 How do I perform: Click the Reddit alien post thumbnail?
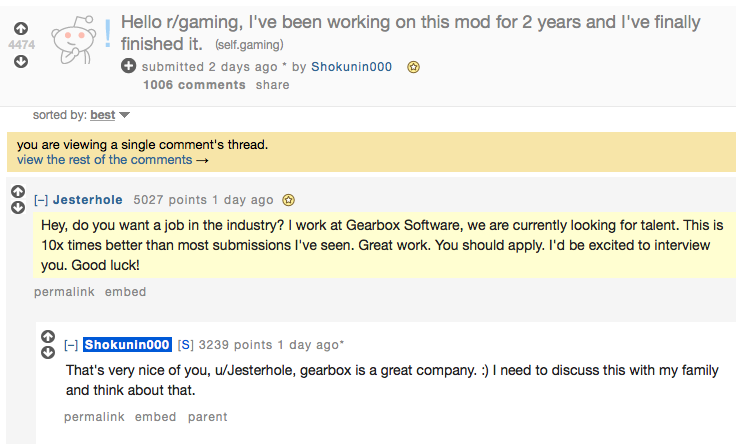74,40
